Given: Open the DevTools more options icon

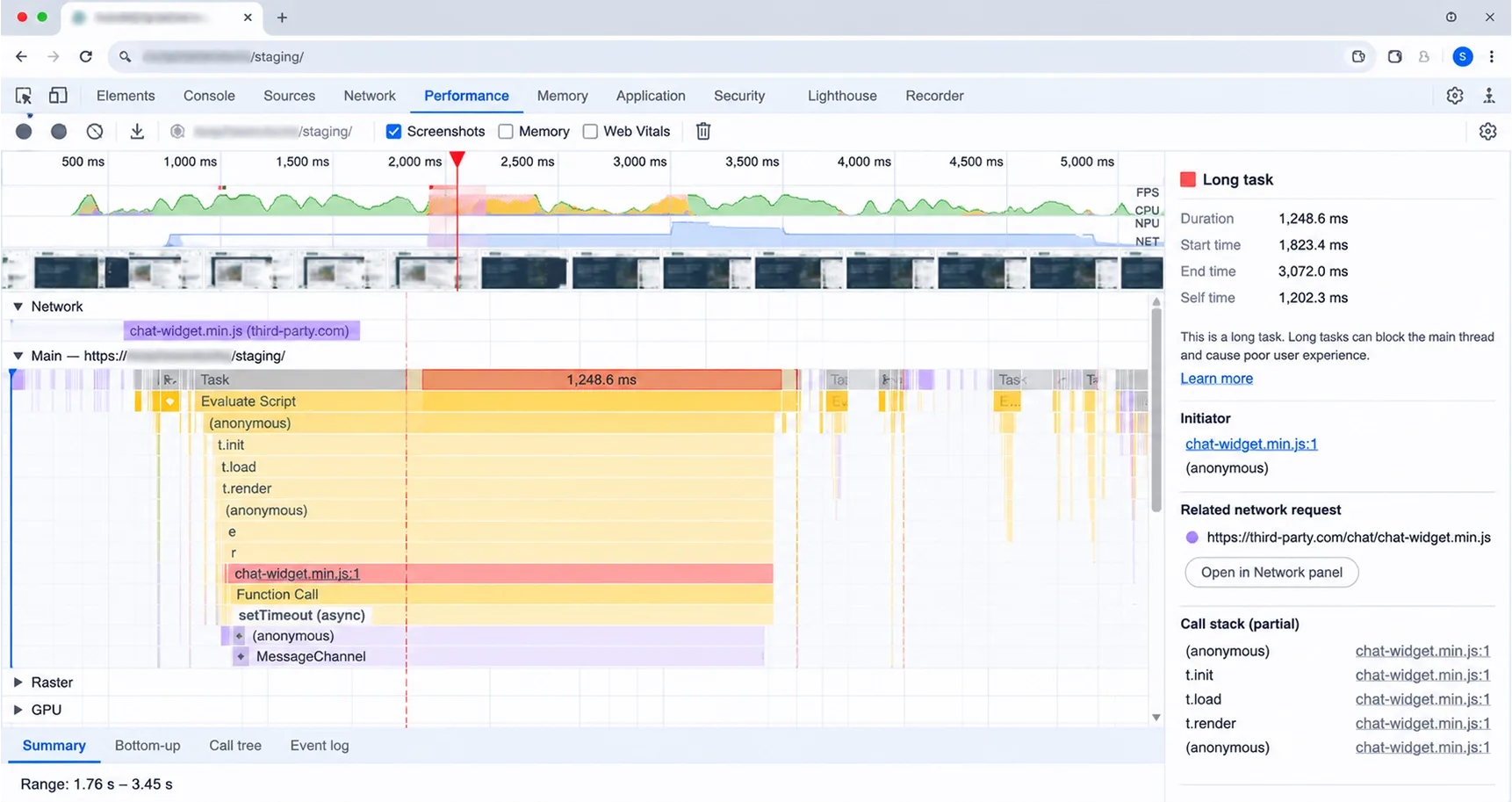Looking at the screenshot, I should [1489, 96].
